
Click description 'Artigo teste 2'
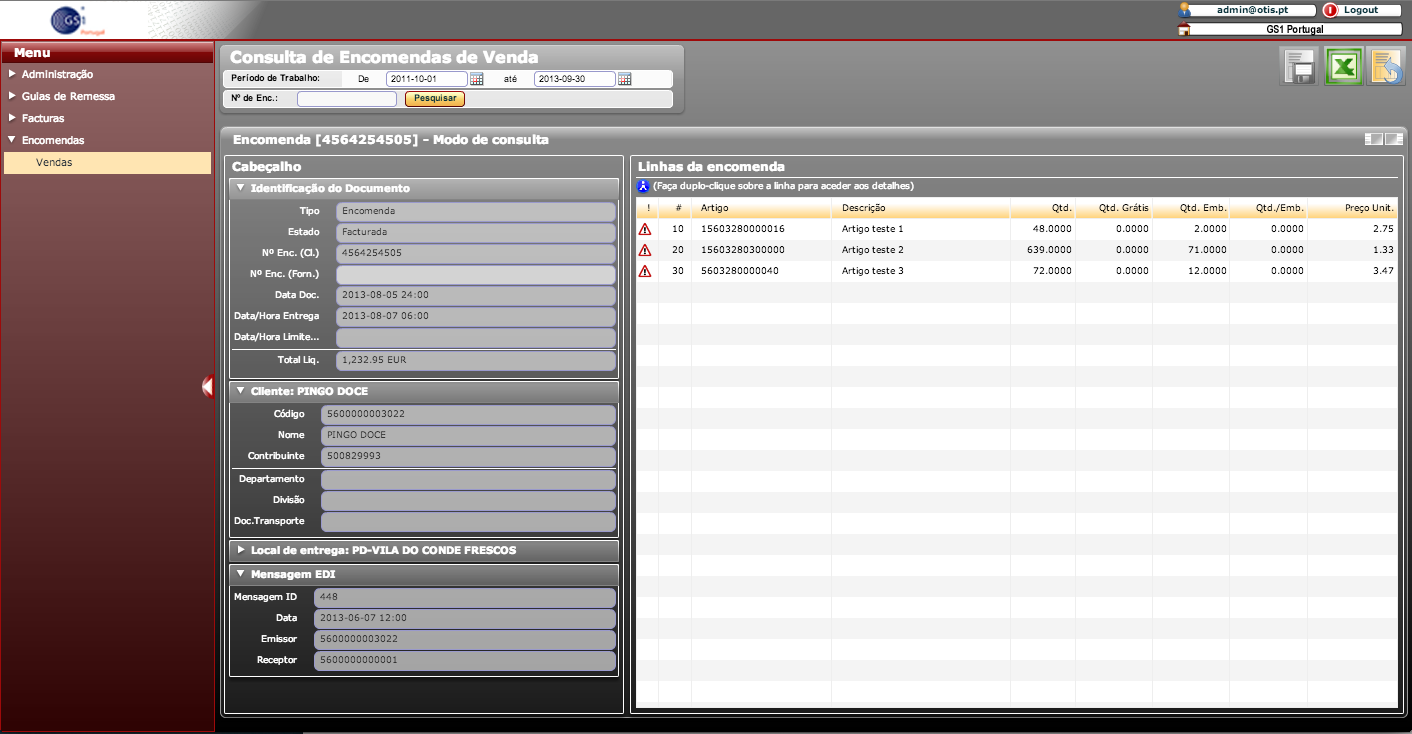click(x=873, y=250)
